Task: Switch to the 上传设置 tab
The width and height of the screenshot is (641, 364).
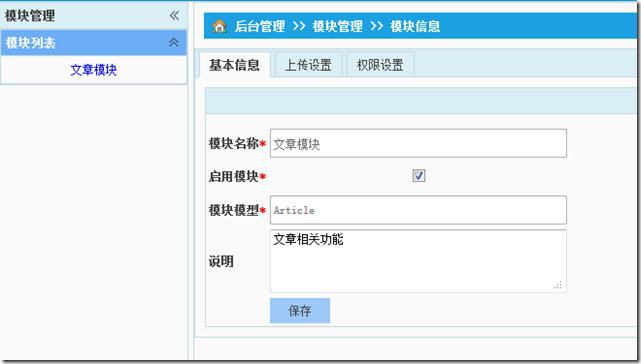Action: point(308,65)
